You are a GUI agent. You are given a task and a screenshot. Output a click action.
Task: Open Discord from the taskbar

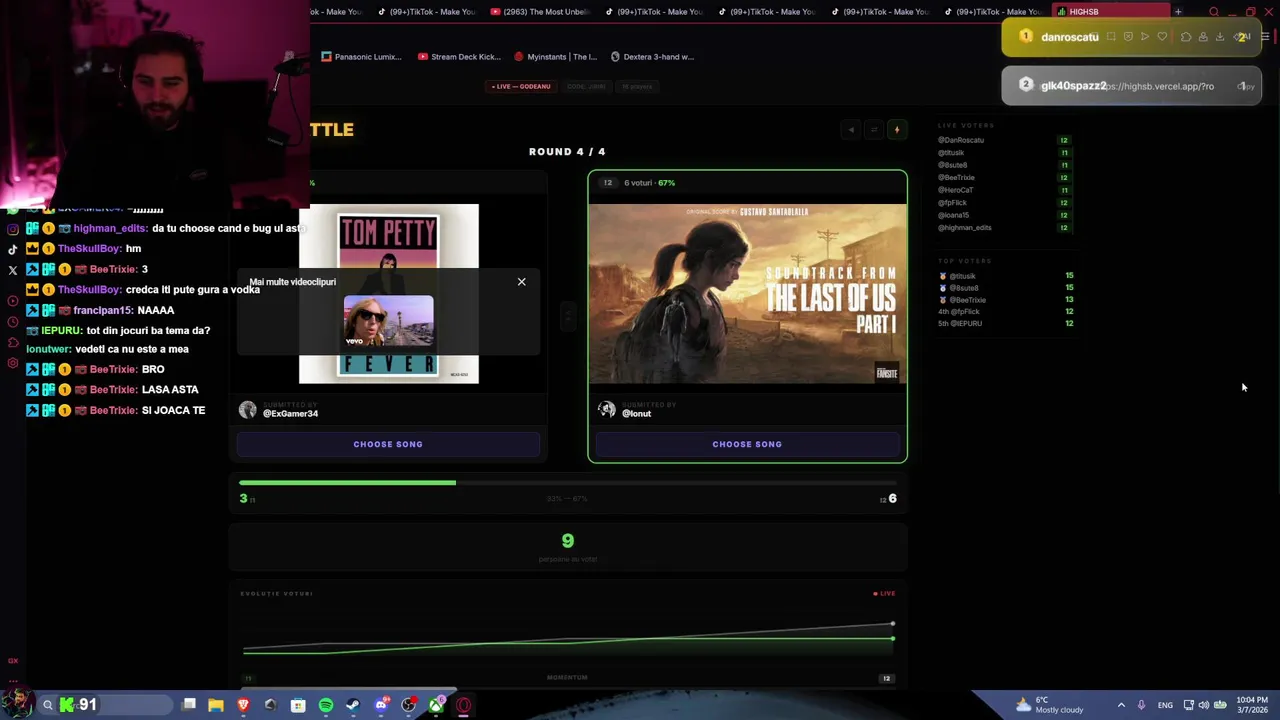pos(381,705)
